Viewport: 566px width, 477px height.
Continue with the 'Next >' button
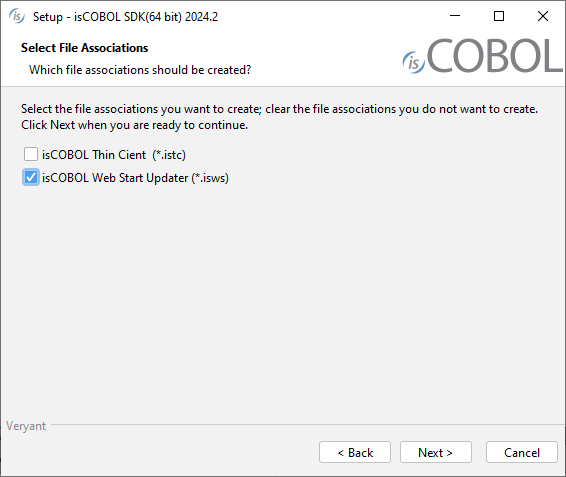click(436, 452)
